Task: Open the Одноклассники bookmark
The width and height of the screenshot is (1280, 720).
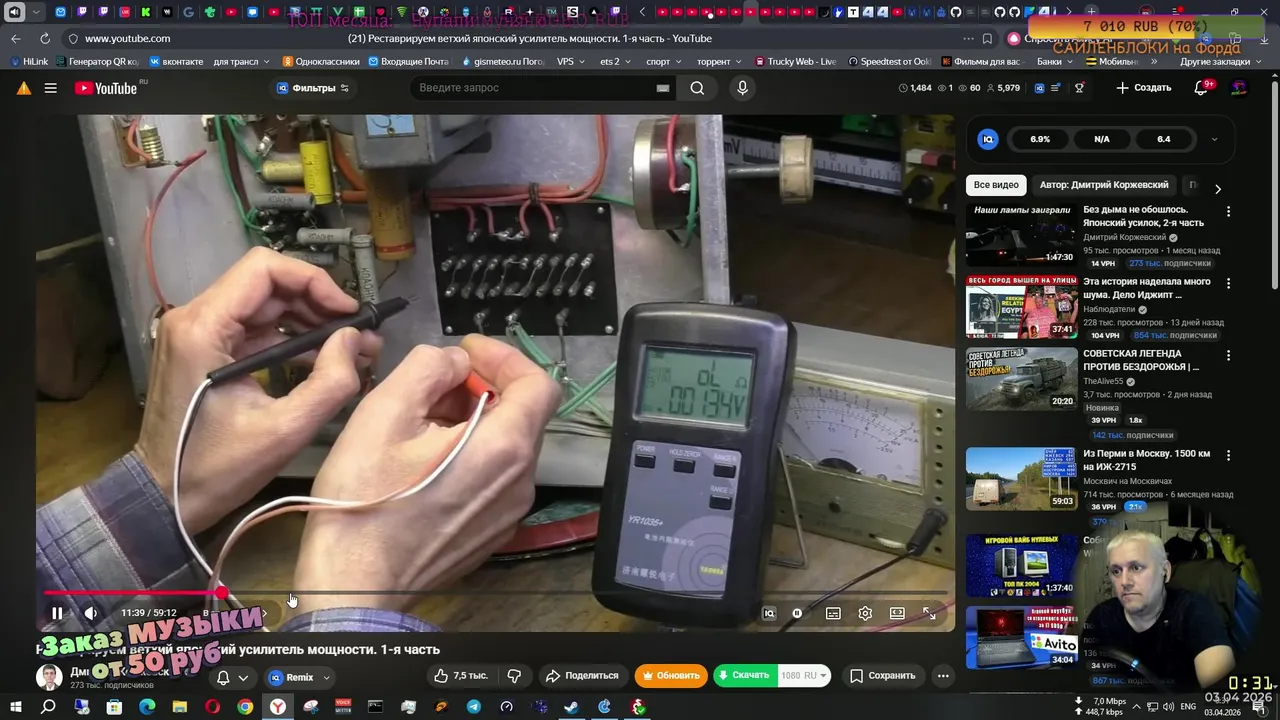Action: point(320,61)
